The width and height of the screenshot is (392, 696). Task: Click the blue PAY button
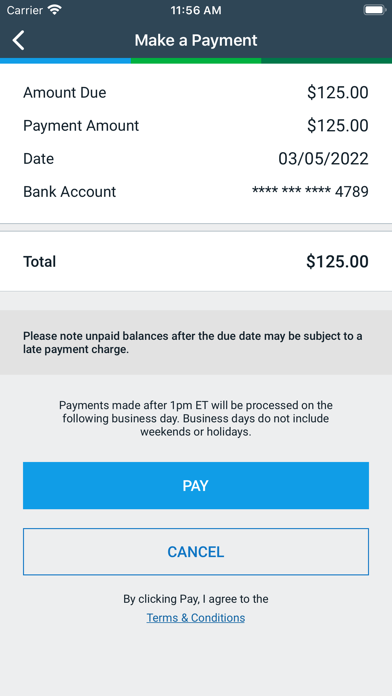tap(196, 485)
